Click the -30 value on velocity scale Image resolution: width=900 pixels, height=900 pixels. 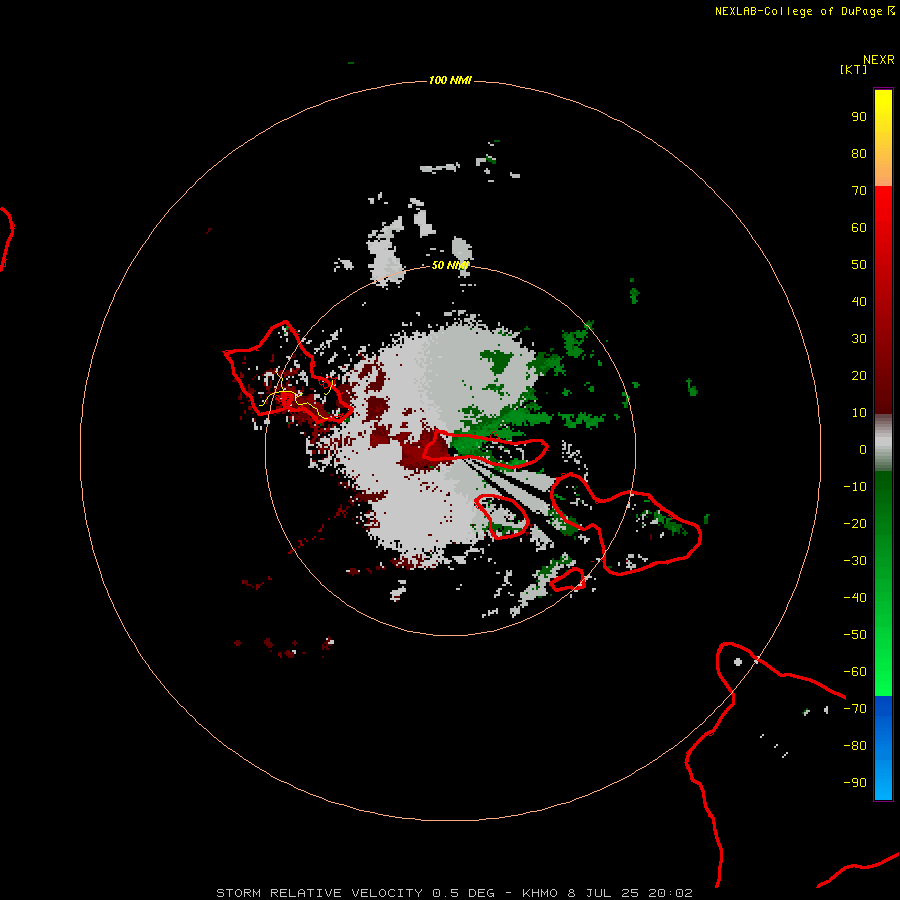pos(855,561)
